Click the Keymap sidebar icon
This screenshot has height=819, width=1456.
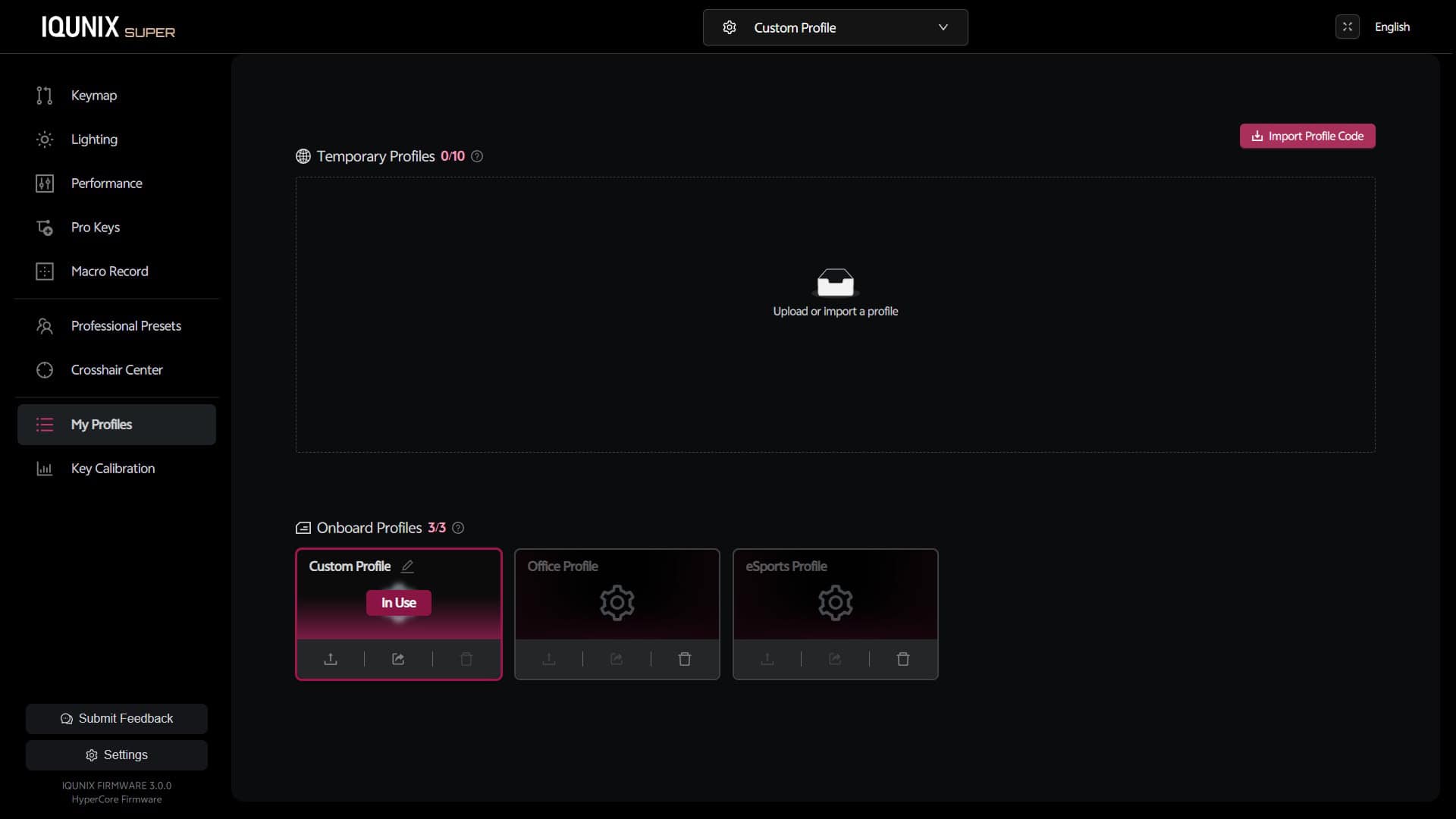point(45,96)
